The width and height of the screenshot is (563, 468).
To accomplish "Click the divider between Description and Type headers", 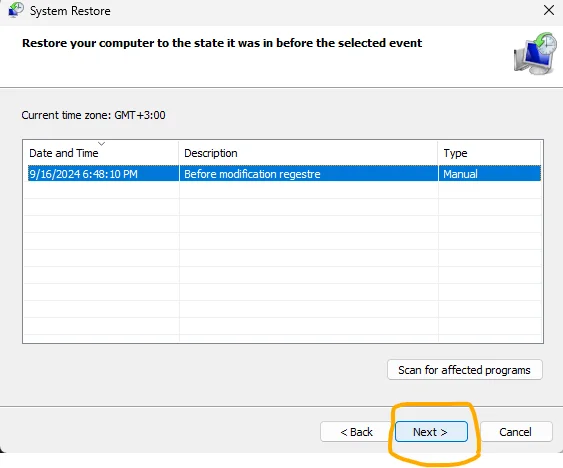I will (438, 153).
